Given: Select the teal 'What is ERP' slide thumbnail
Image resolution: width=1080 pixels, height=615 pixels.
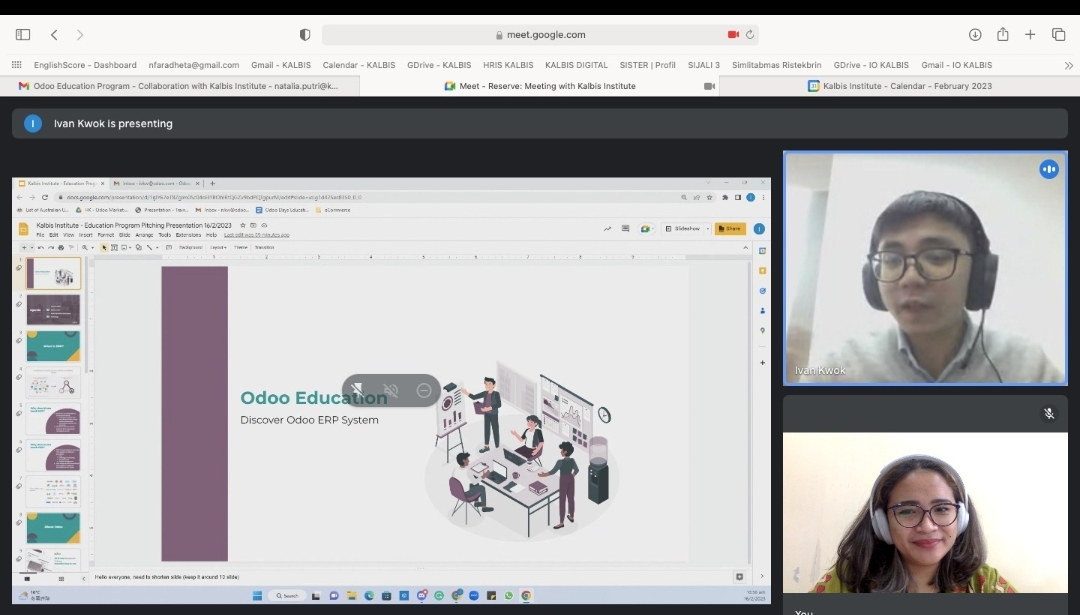Looking at the screenshot, I should (x=53, y=346).
